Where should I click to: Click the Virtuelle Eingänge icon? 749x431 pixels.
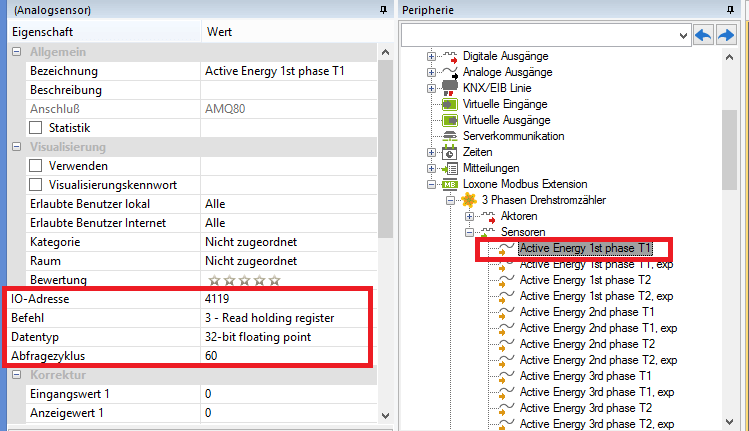click(449, 104)
